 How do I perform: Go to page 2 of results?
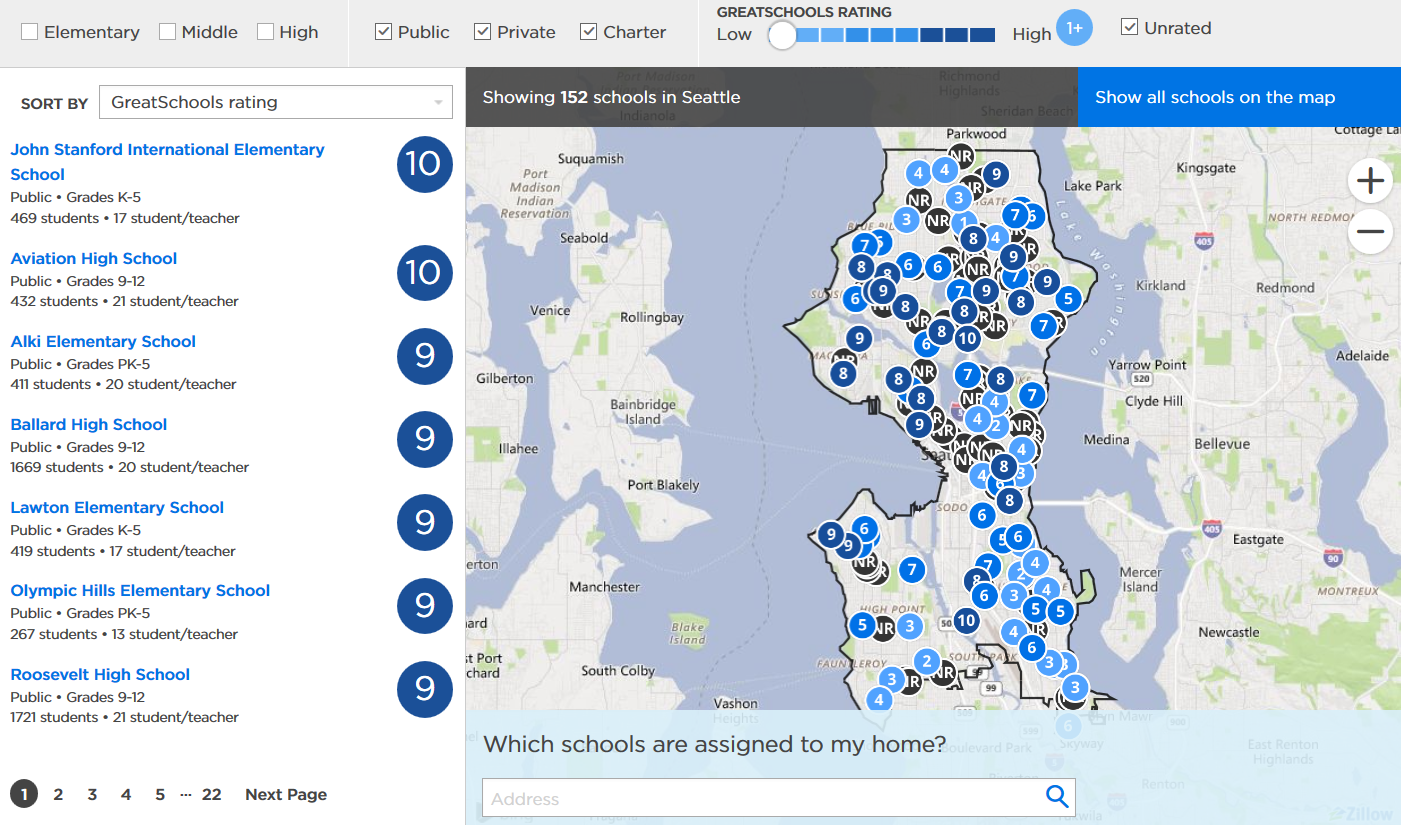[x=58, y=794]
